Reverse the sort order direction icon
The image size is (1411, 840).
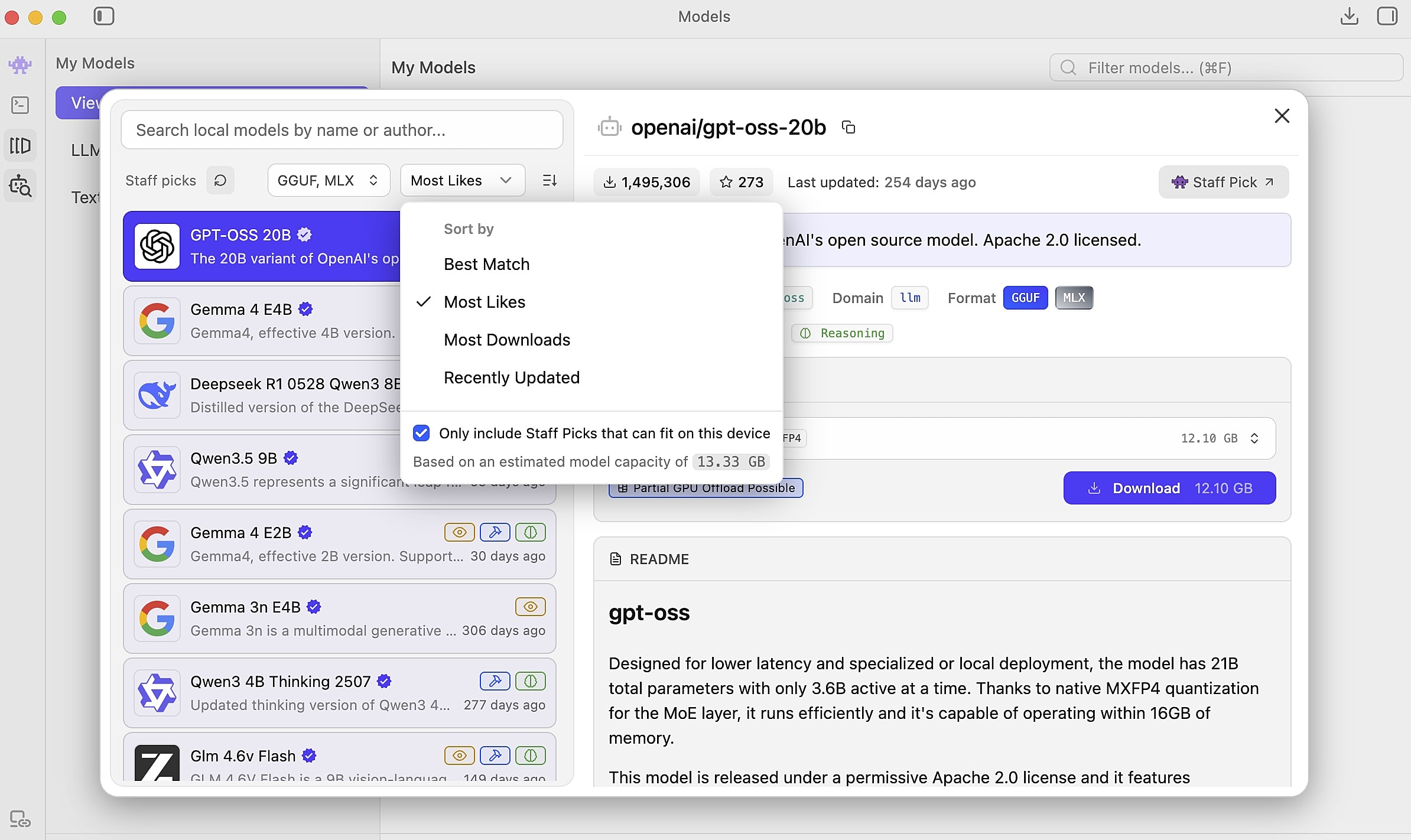coord(550,180)
